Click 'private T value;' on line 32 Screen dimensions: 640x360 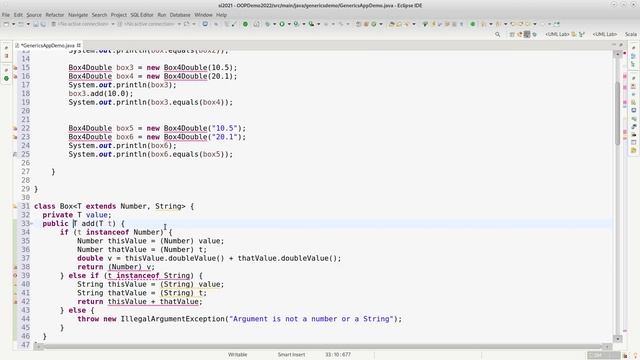[x=77, y=215]
